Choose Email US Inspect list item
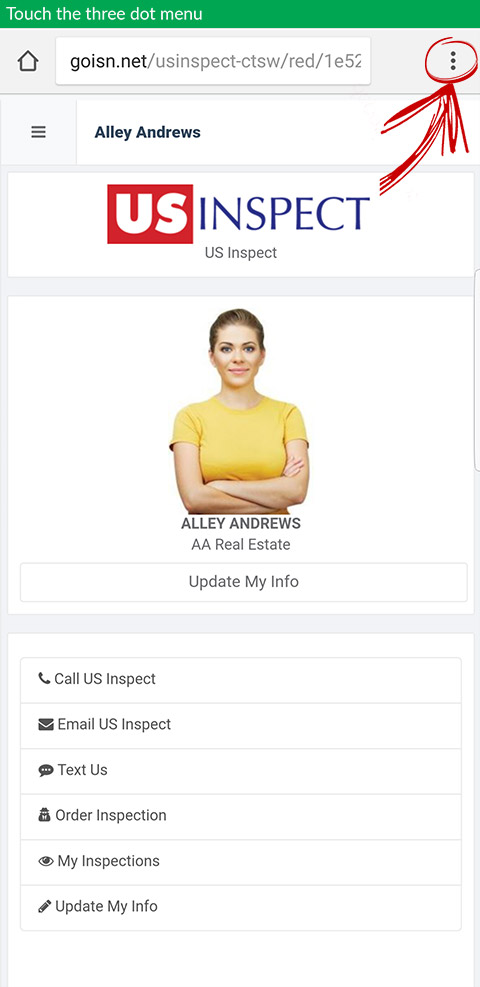 pos(241,725)
